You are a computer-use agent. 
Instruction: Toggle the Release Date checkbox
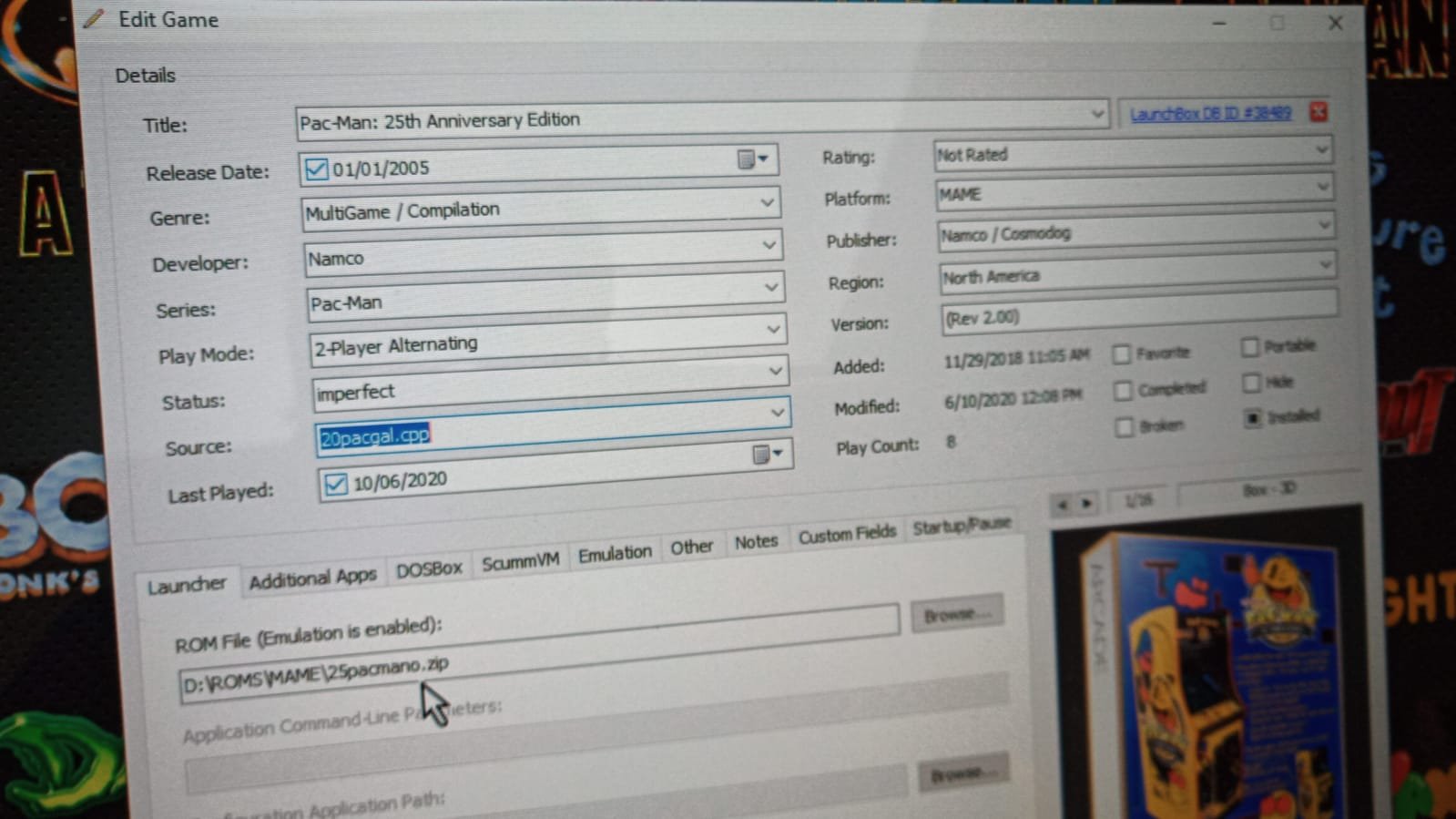click(x=316, y=169)
